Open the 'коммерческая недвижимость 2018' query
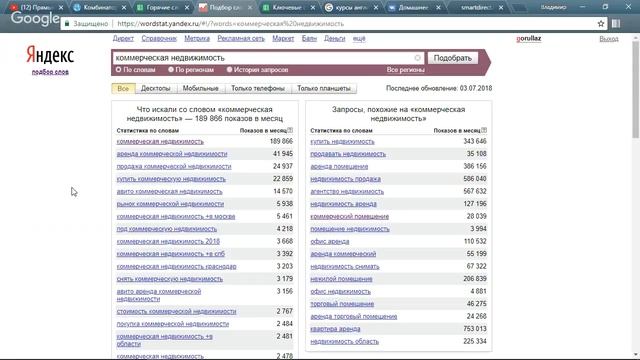This screenshot has height=360, width=640. point(168,241)
